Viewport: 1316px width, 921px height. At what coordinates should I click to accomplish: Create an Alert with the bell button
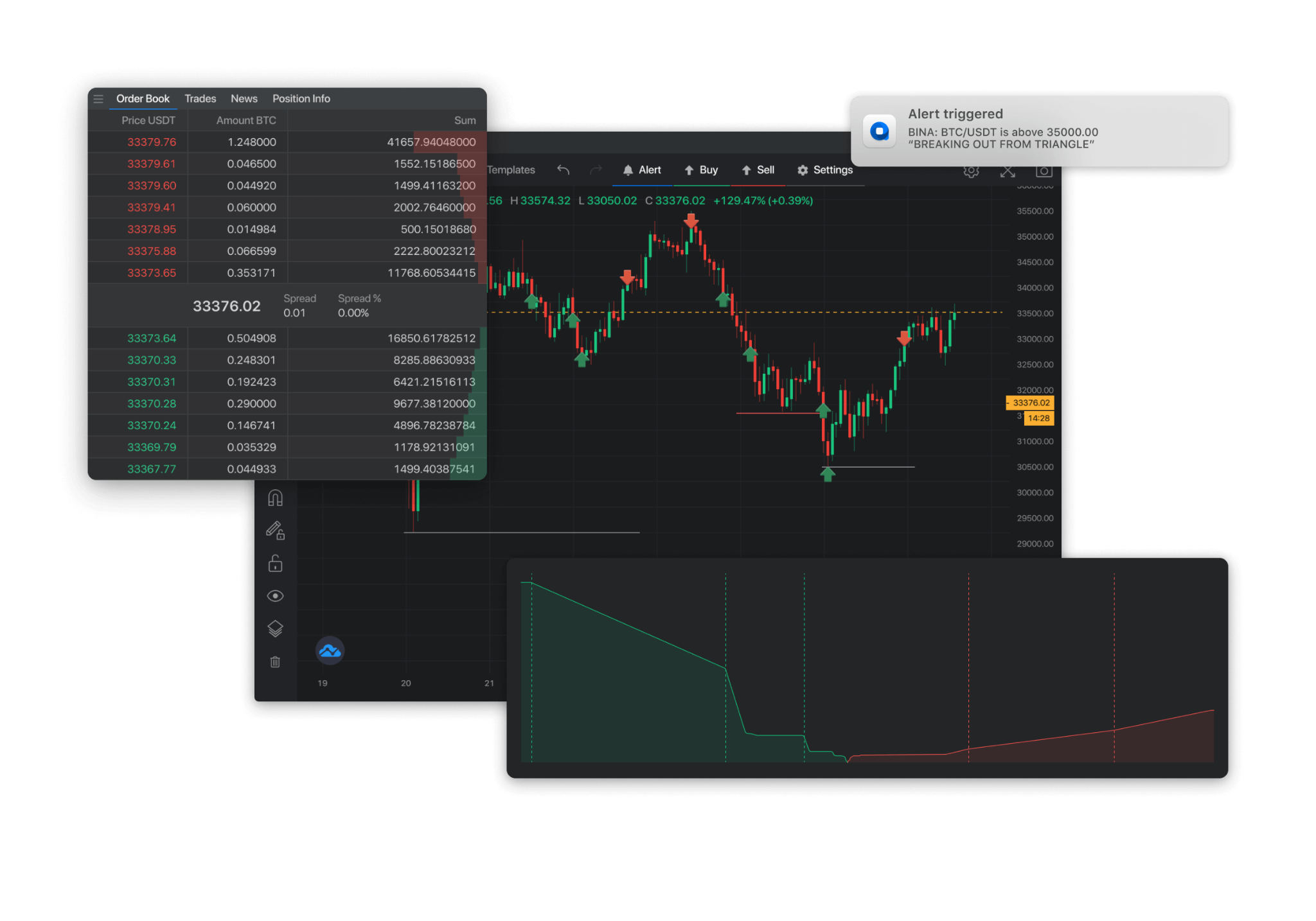[642, 170]
